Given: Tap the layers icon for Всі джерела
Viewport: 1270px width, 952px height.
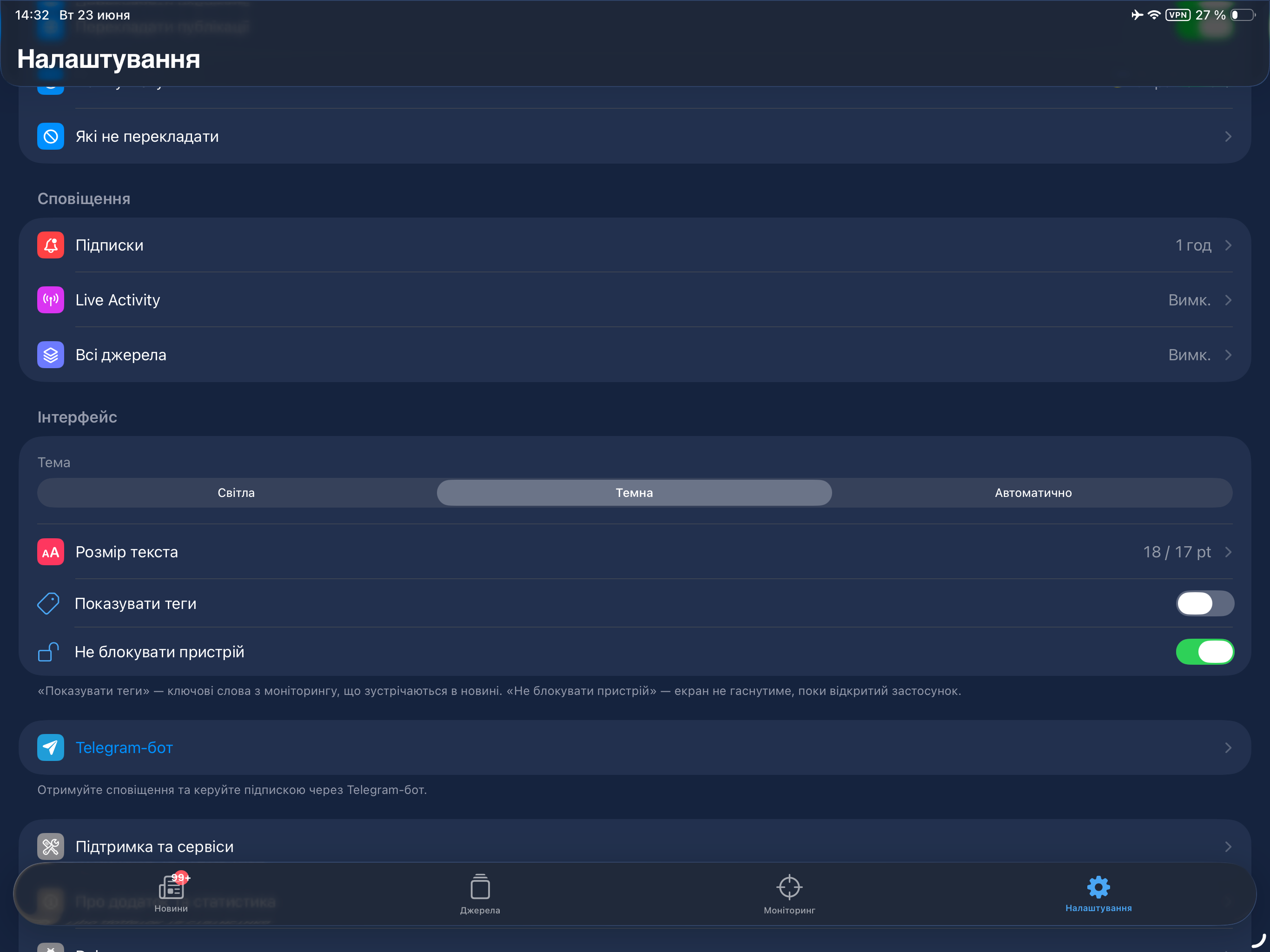Looking at the screenshot, I should [x=51, y=355].
